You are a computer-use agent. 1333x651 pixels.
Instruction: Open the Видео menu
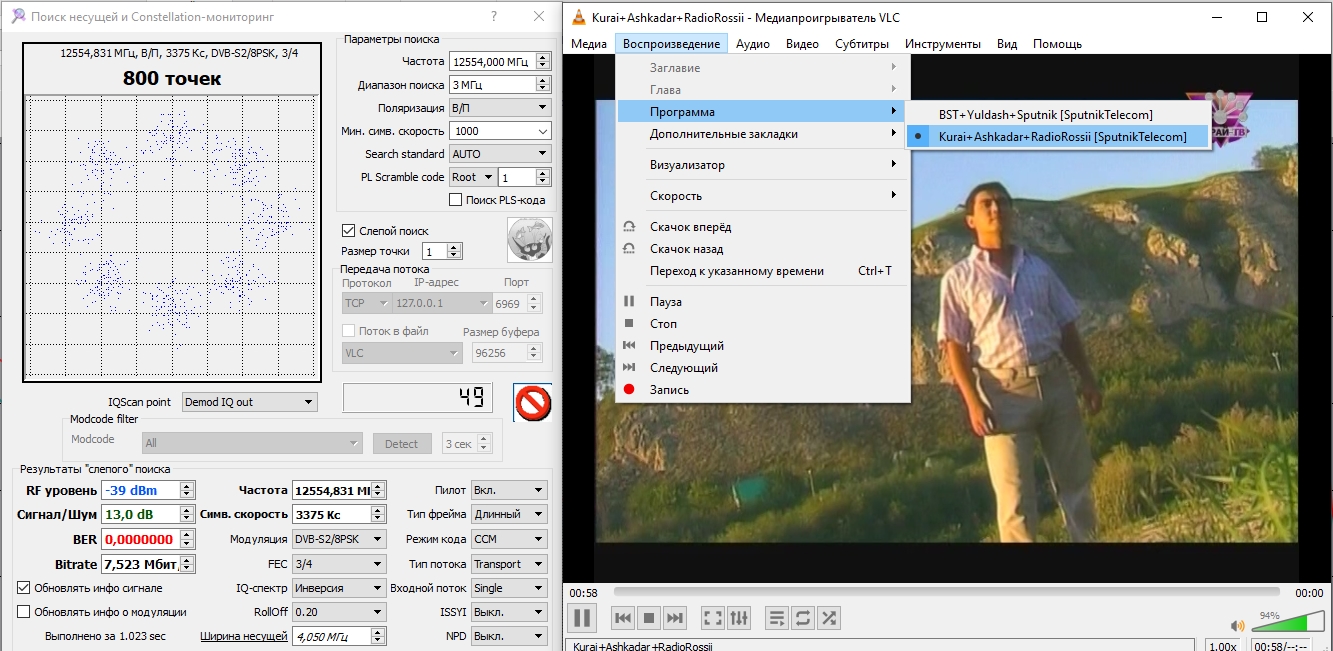point(802,44)
